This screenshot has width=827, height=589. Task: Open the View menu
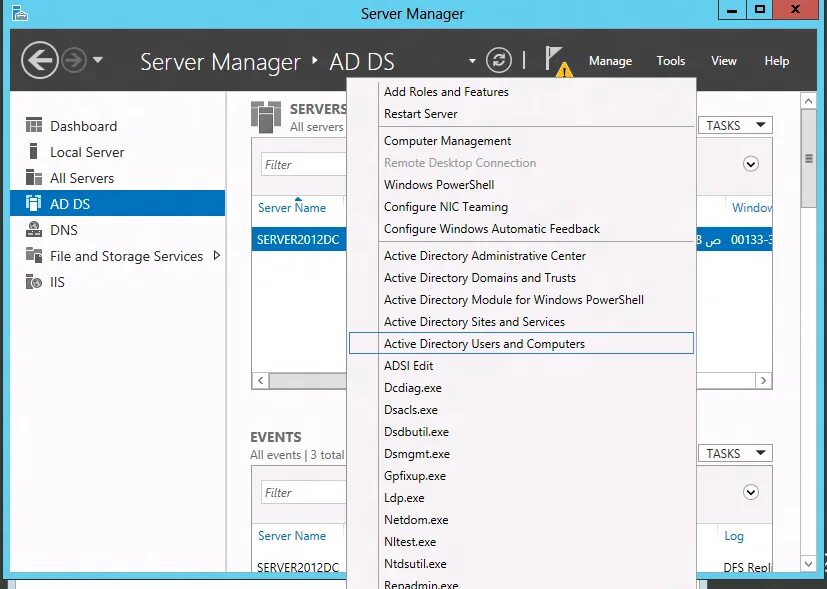[724, 61]
